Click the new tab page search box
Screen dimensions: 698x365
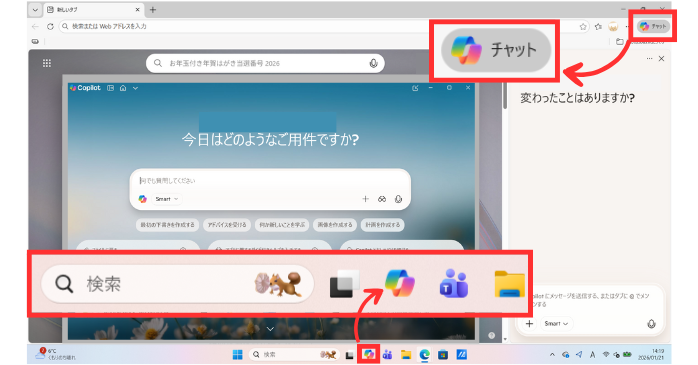tap(265, 63)
